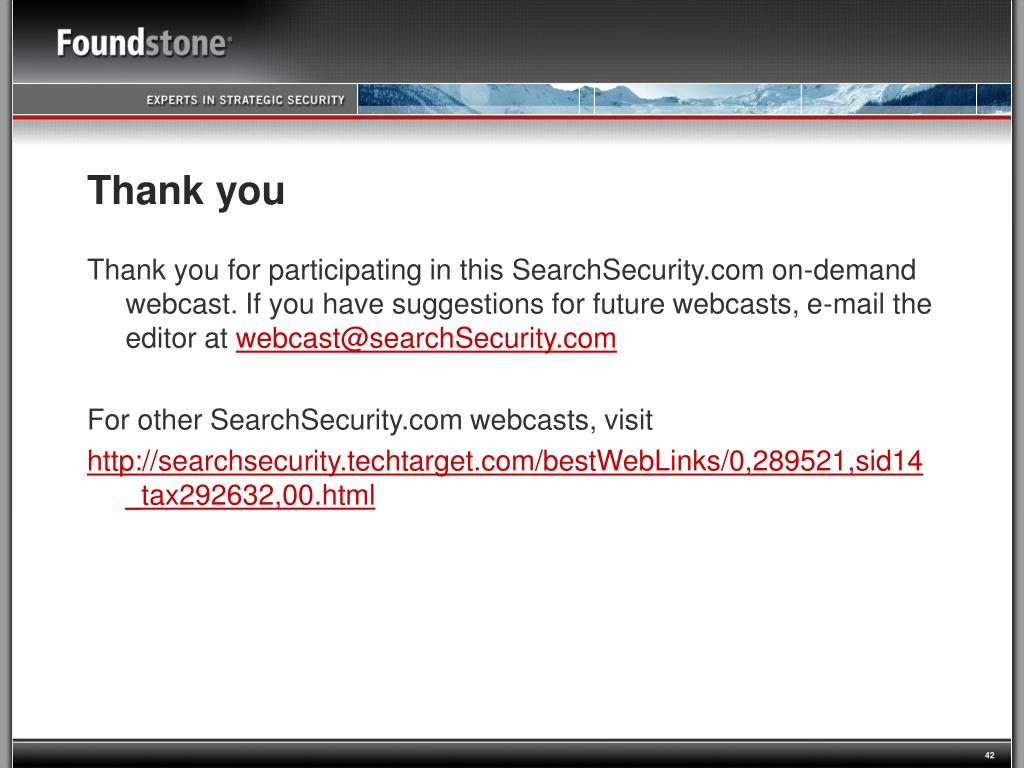Click the black footer bar
Image resolution: width=1024 pixels, height=768 pixels.
(x=512, y=754)
